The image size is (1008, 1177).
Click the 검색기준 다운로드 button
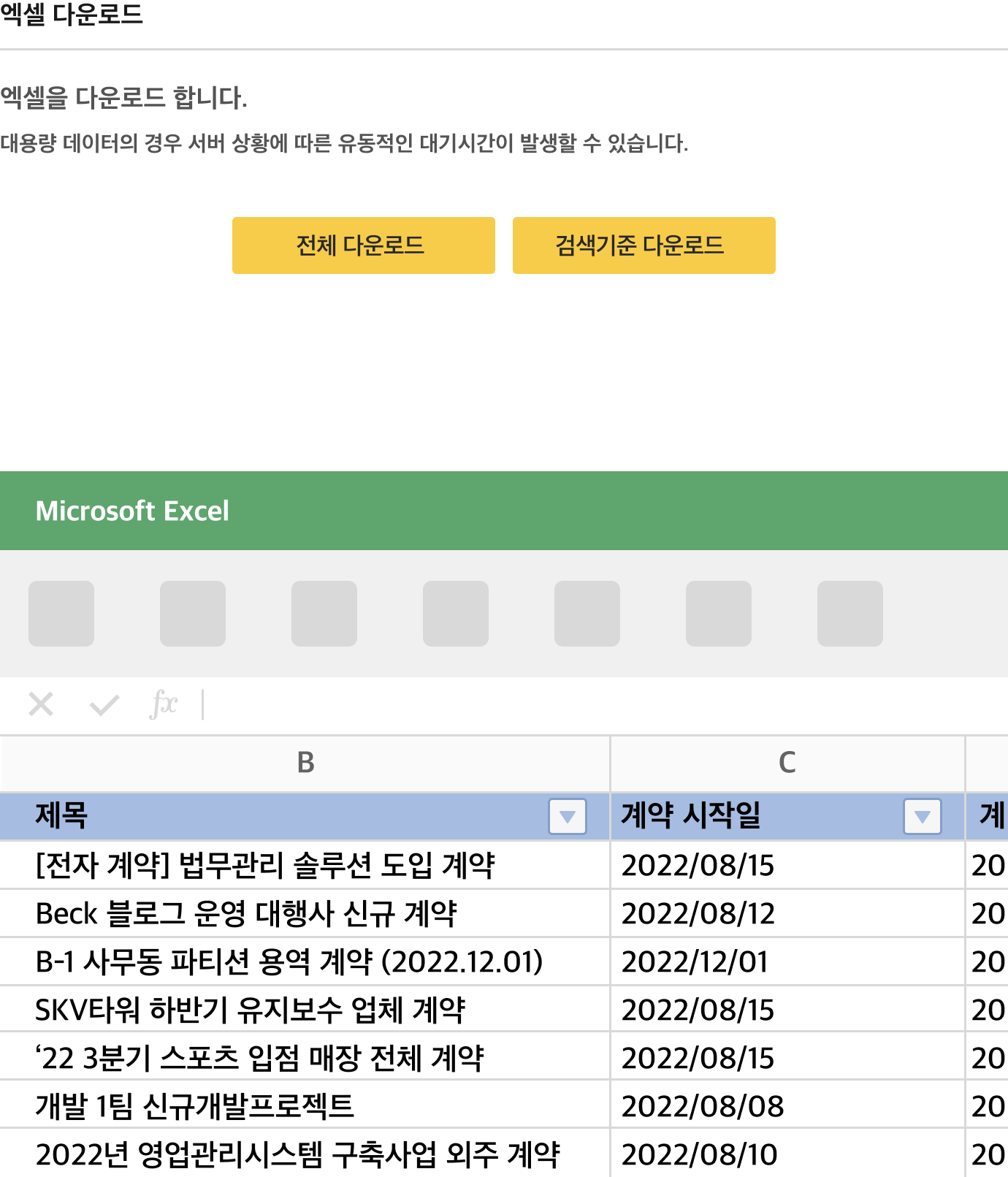(x=644, y=245)
